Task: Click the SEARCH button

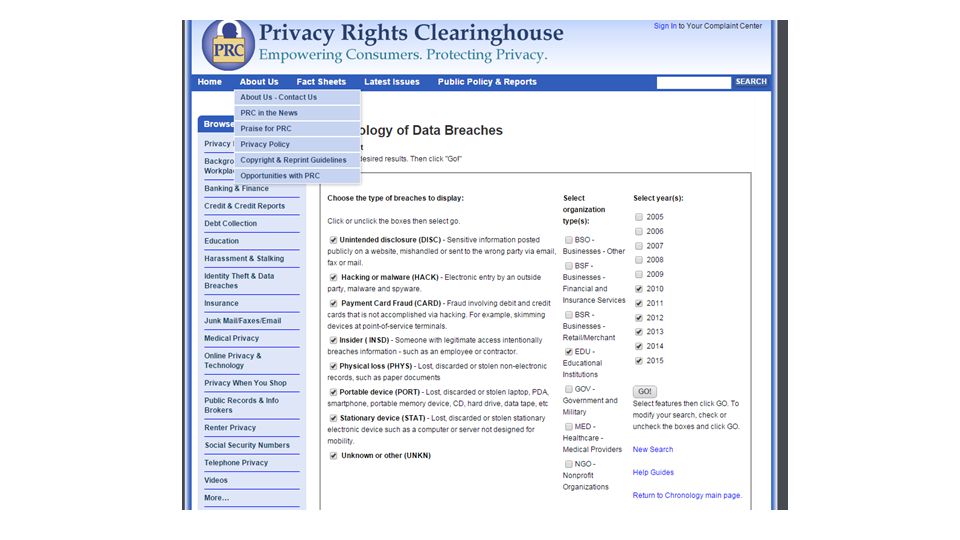Action: 751,81
